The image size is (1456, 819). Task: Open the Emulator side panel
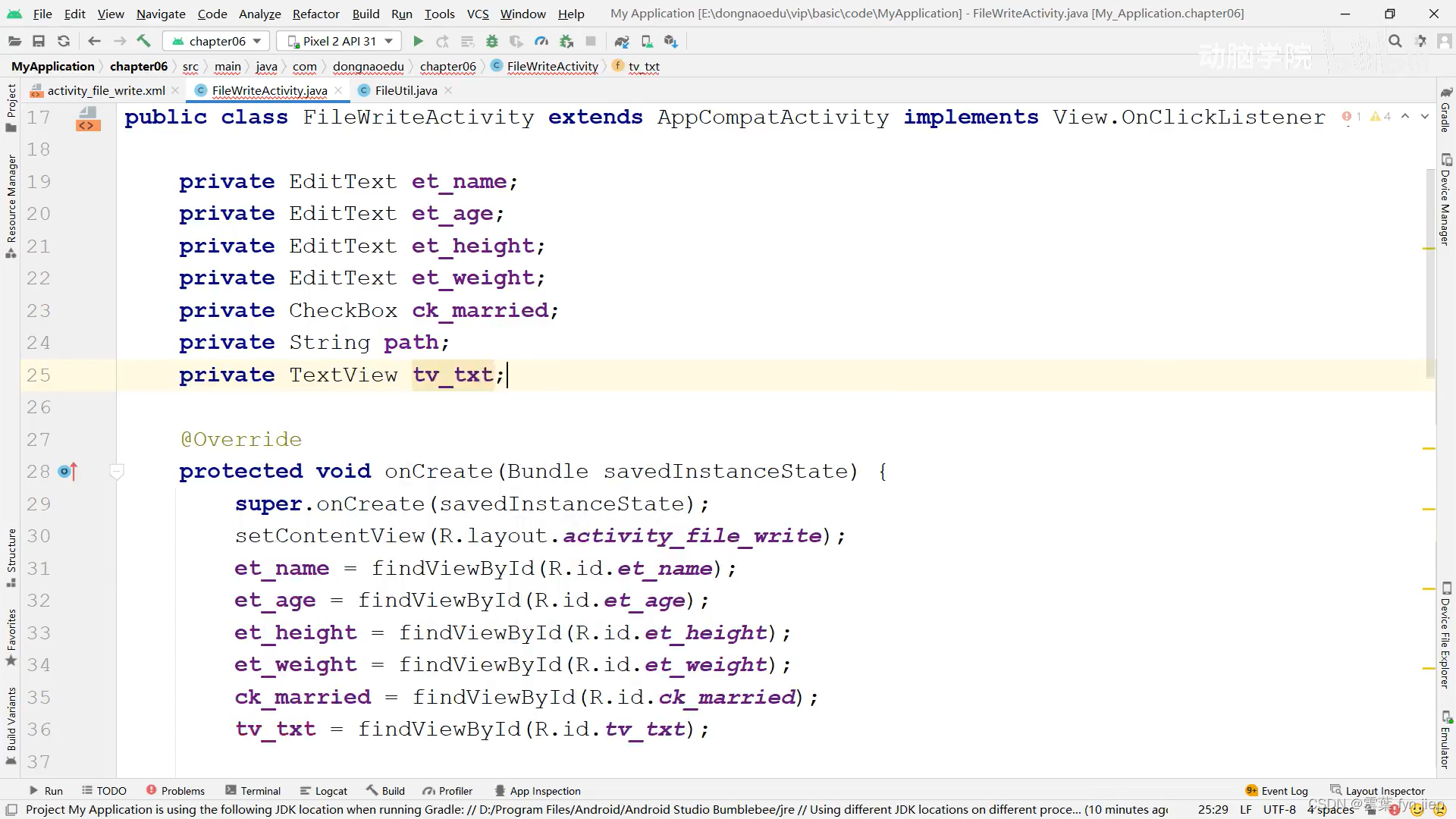click(1445, 740)
